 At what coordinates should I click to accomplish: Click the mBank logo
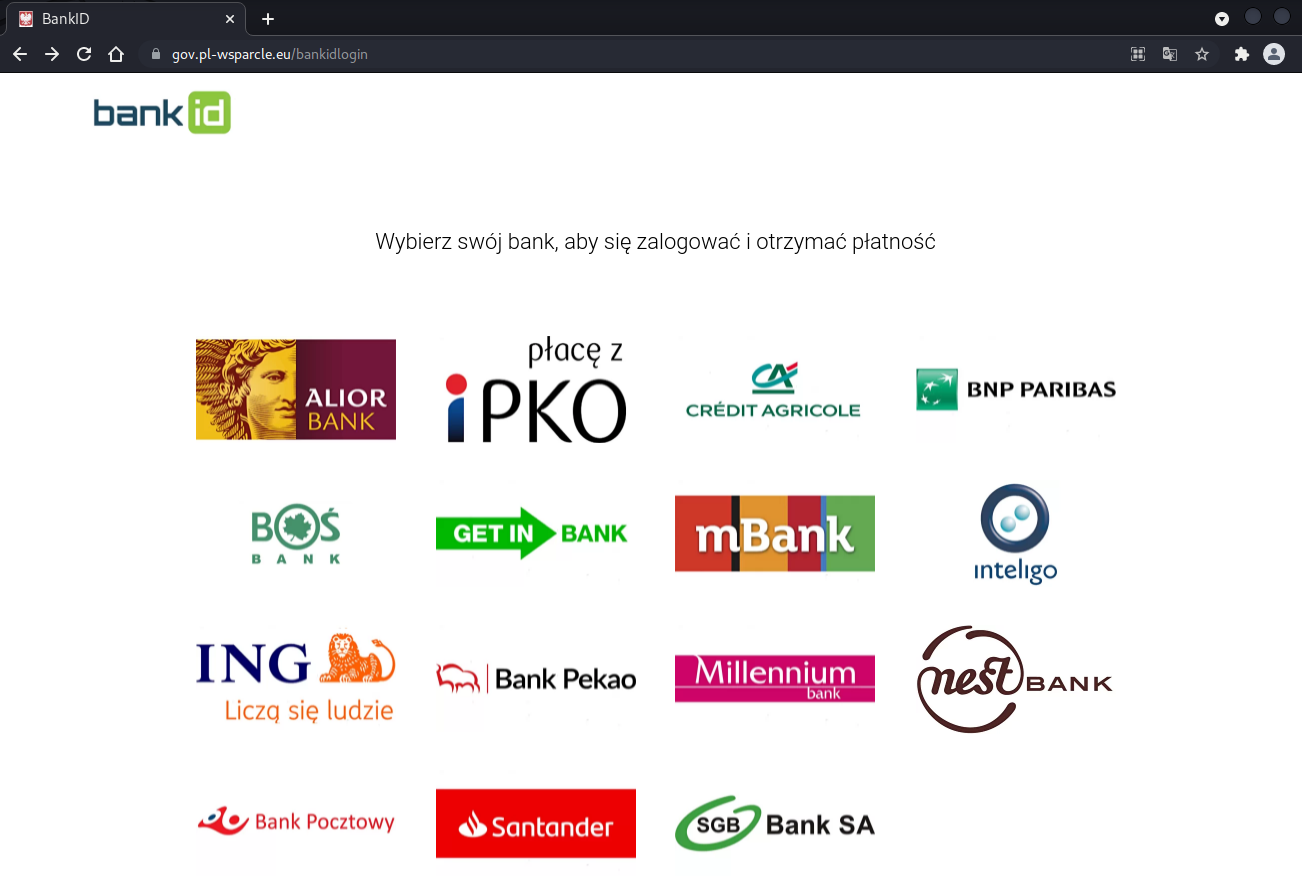775,534
